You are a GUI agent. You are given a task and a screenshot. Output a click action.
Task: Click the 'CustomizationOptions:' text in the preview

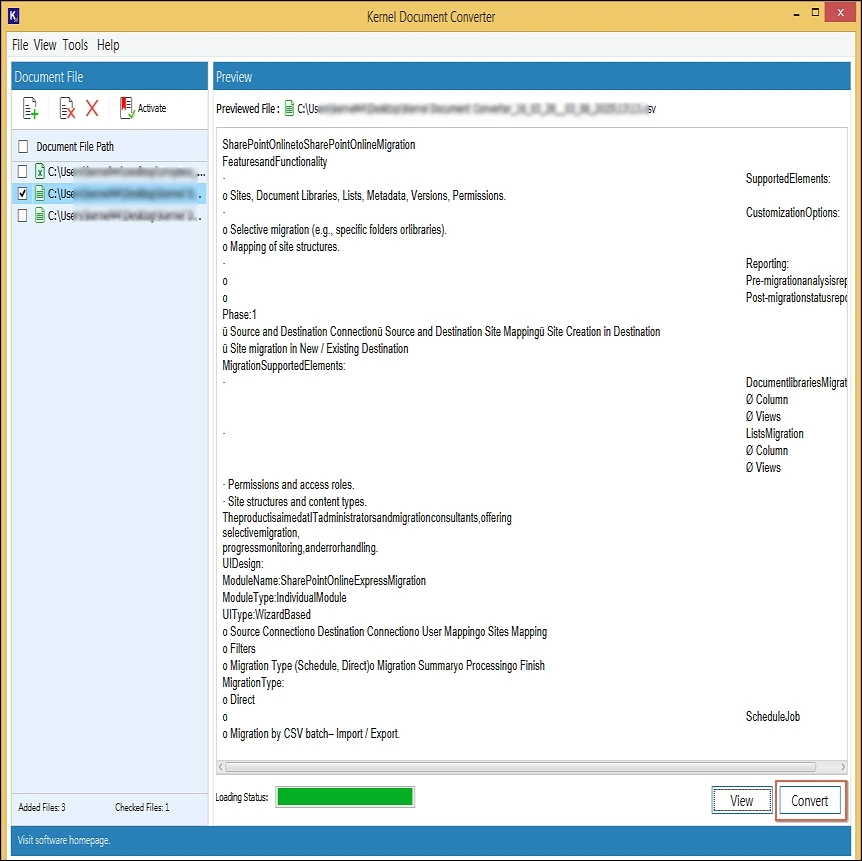(792, 213)
